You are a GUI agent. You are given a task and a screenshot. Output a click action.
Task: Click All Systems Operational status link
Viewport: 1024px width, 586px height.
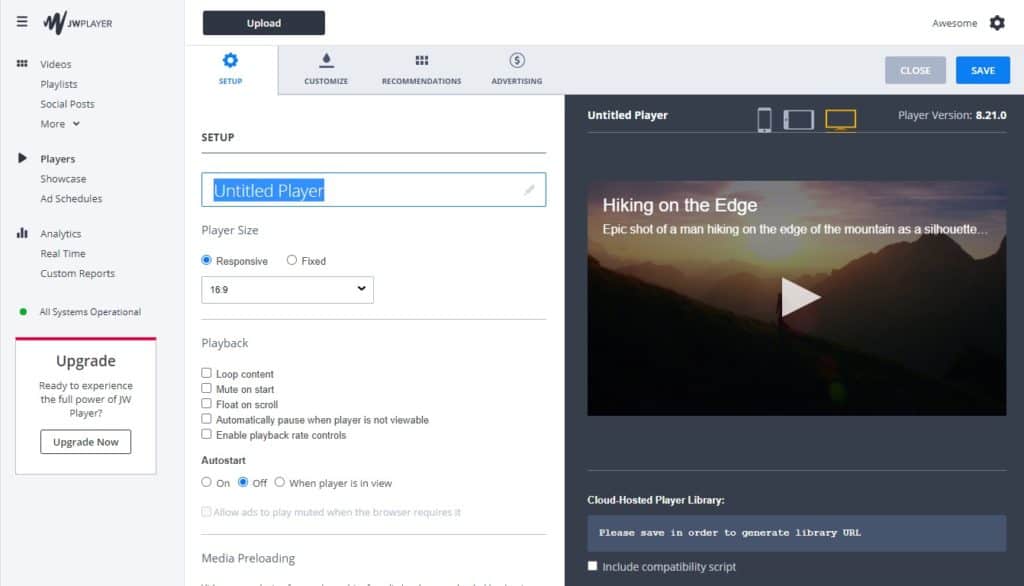(x=90, y=312)
